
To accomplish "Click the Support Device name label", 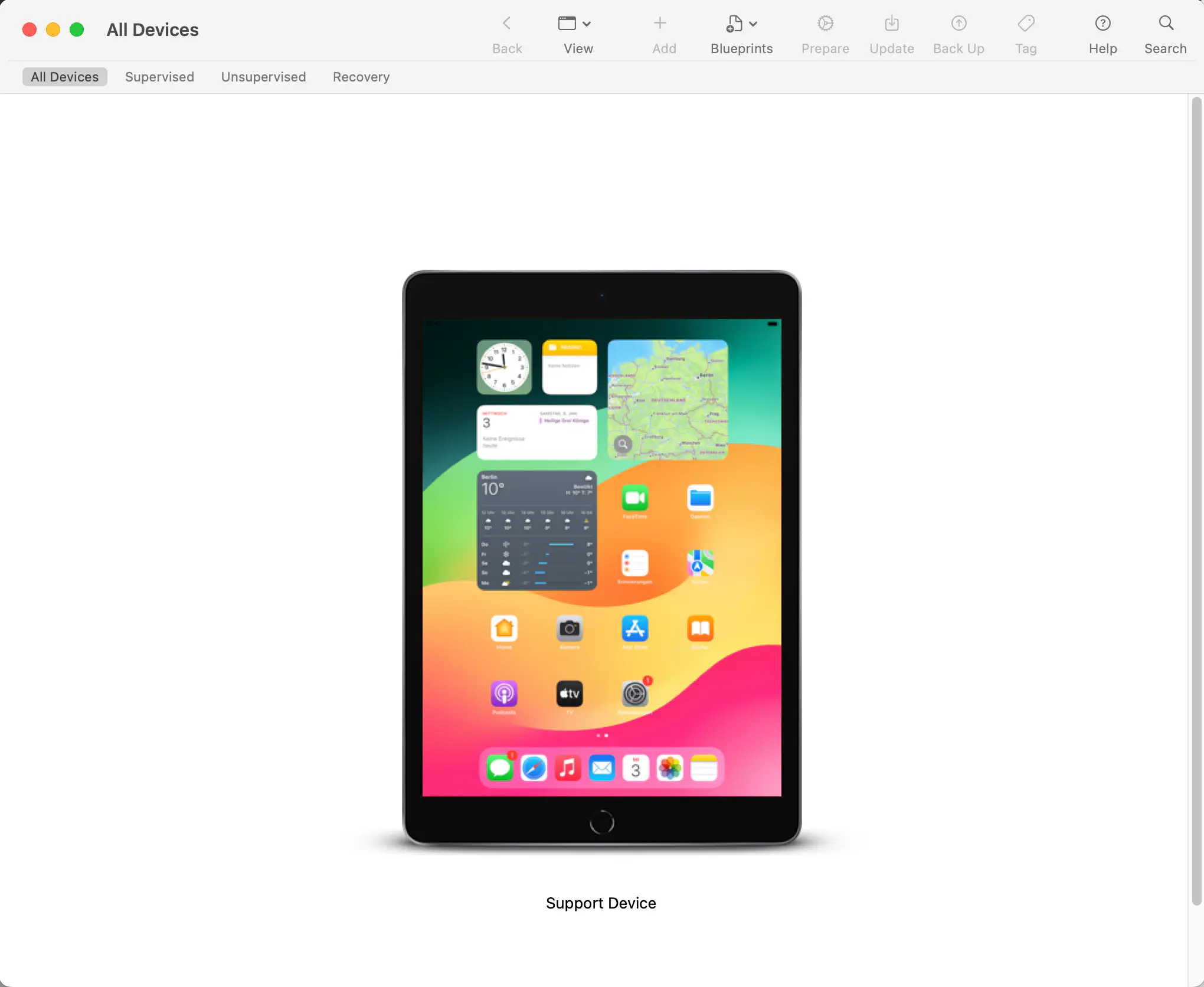I will (600, 903).
